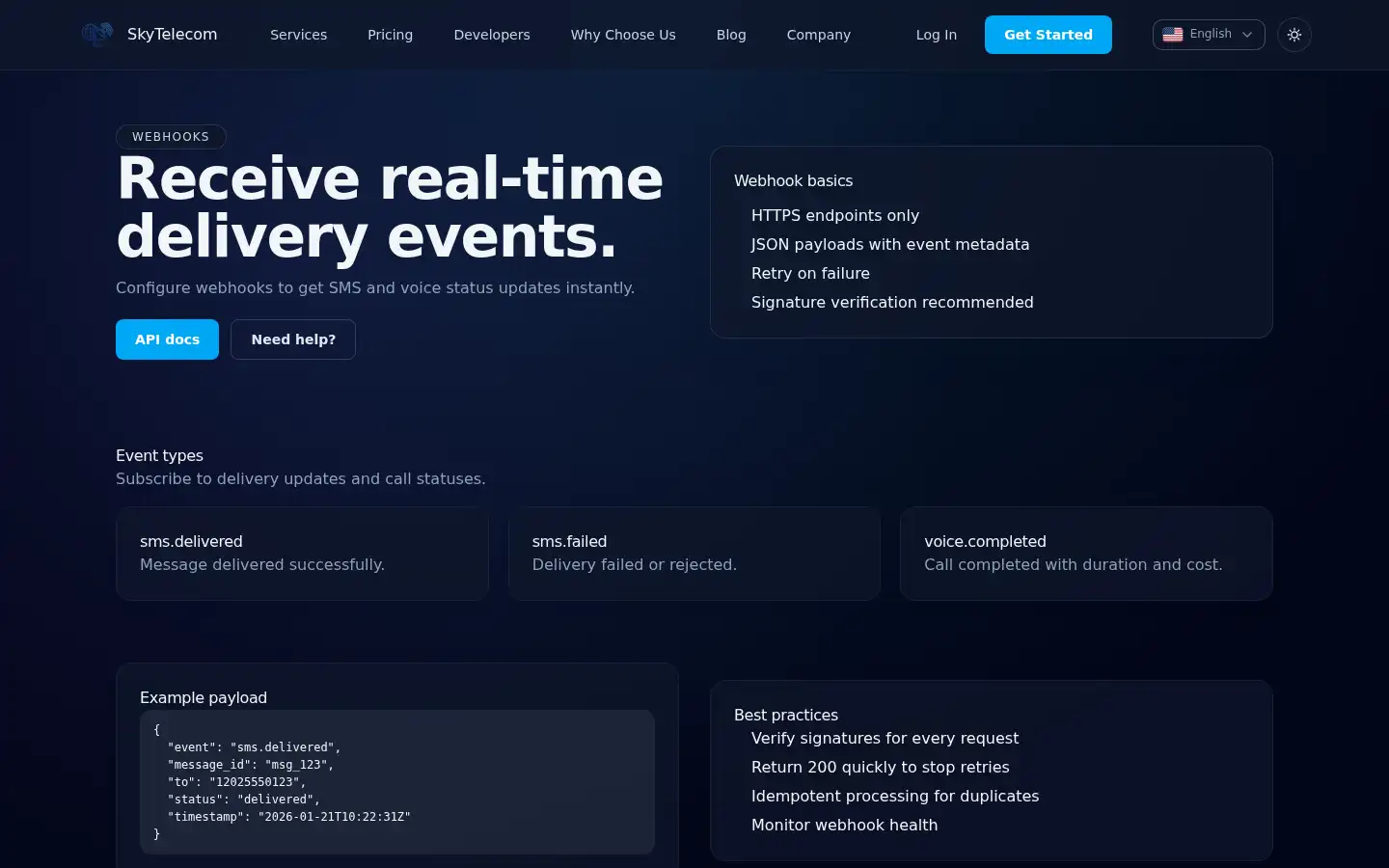Viewport: 1389px width, 868px height.
Task: Click "HTTPS endpoints only" text
Action: coord(835,216)
